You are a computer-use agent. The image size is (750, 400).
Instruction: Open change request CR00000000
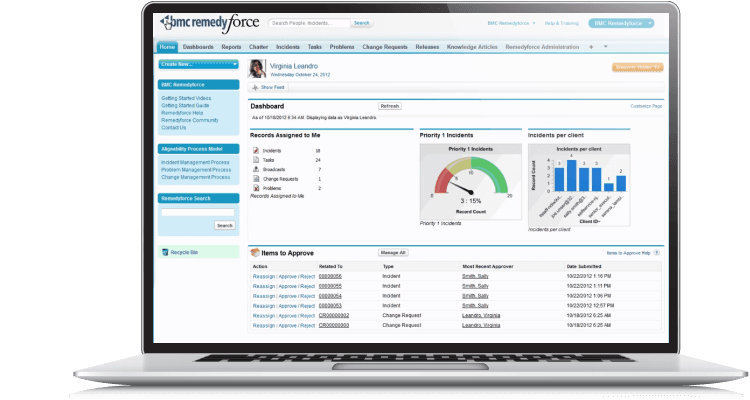[334, 325]
